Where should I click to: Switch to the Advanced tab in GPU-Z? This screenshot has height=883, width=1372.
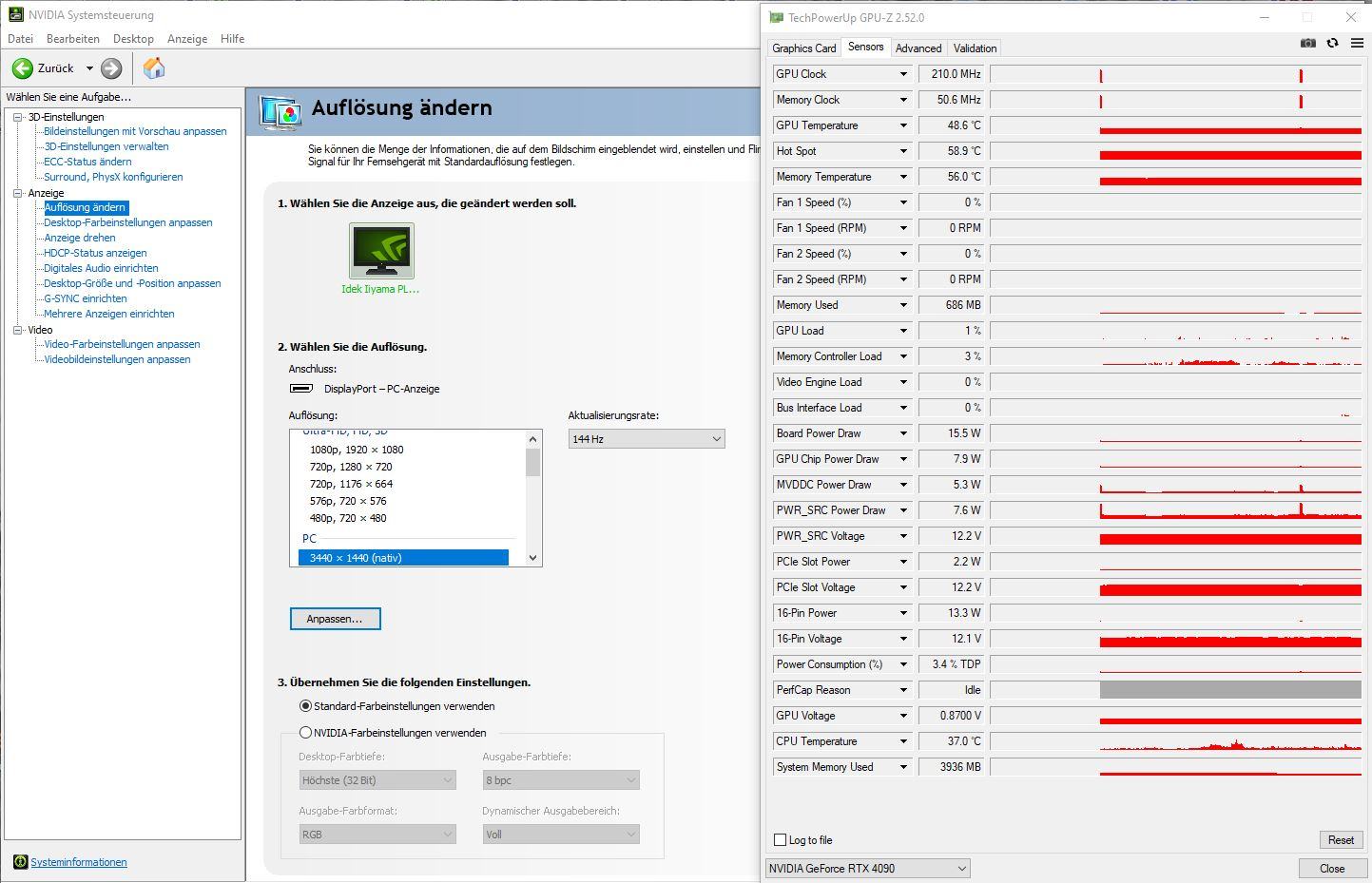point(918,48)
